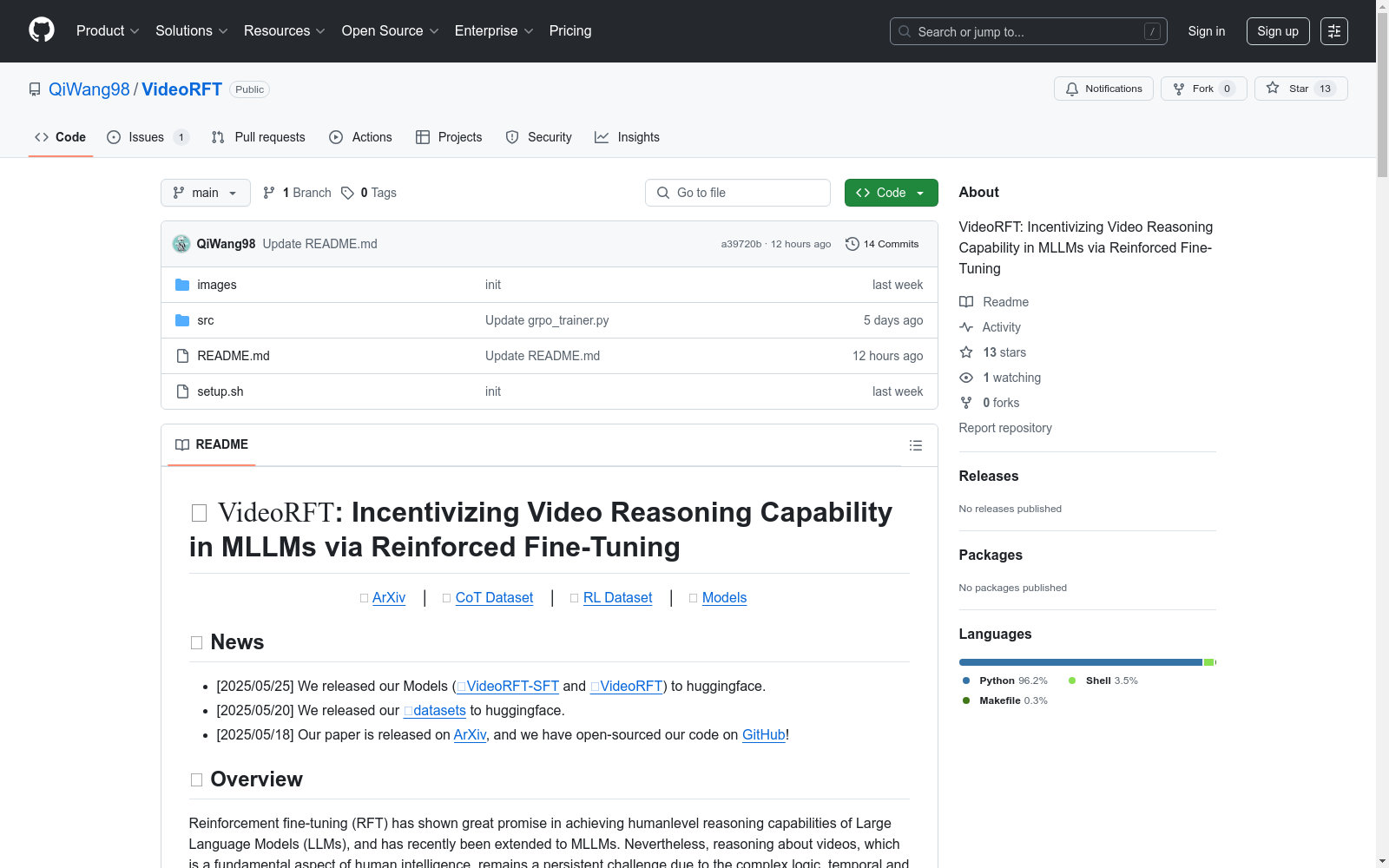This screenshot has width=1389, height=868.
Task: Click the star icon beside 13 stars
Action: tap(966, 352)
